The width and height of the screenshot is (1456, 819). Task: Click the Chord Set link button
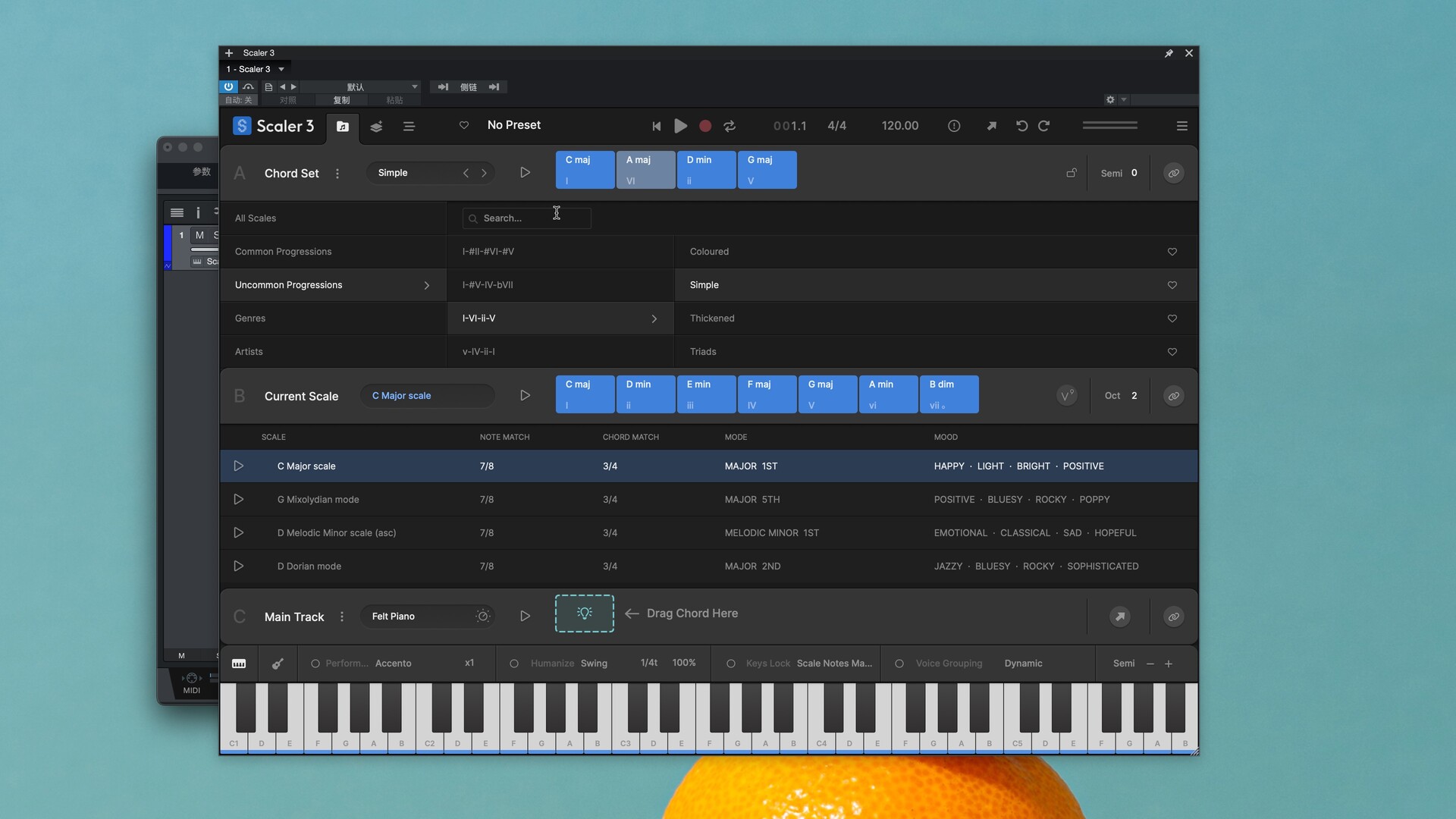1173,173
